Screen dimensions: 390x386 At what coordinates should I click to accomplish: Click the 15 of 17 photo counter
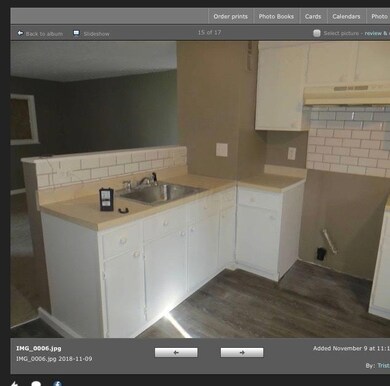point(209,32)
